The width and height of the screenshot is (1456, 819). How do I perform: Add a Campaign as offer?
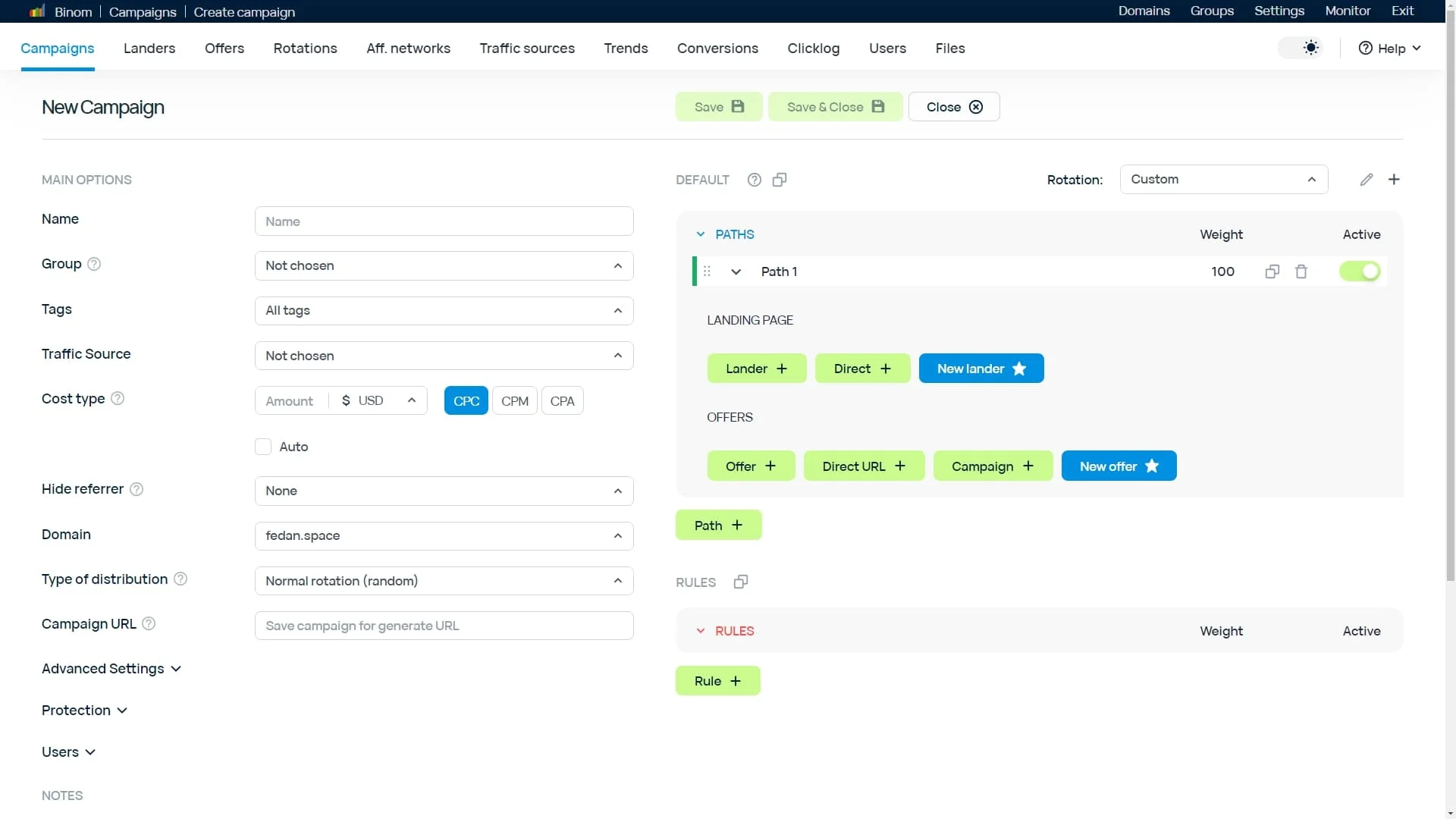point(993,466)
